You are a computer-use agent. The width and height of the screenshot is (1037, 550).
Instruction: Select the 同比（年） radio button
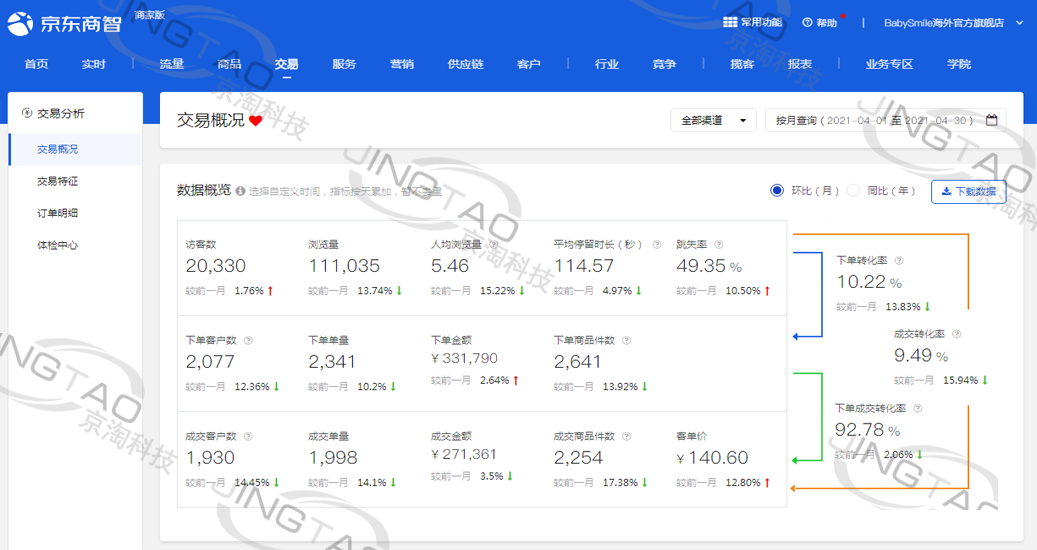[853, 190]
